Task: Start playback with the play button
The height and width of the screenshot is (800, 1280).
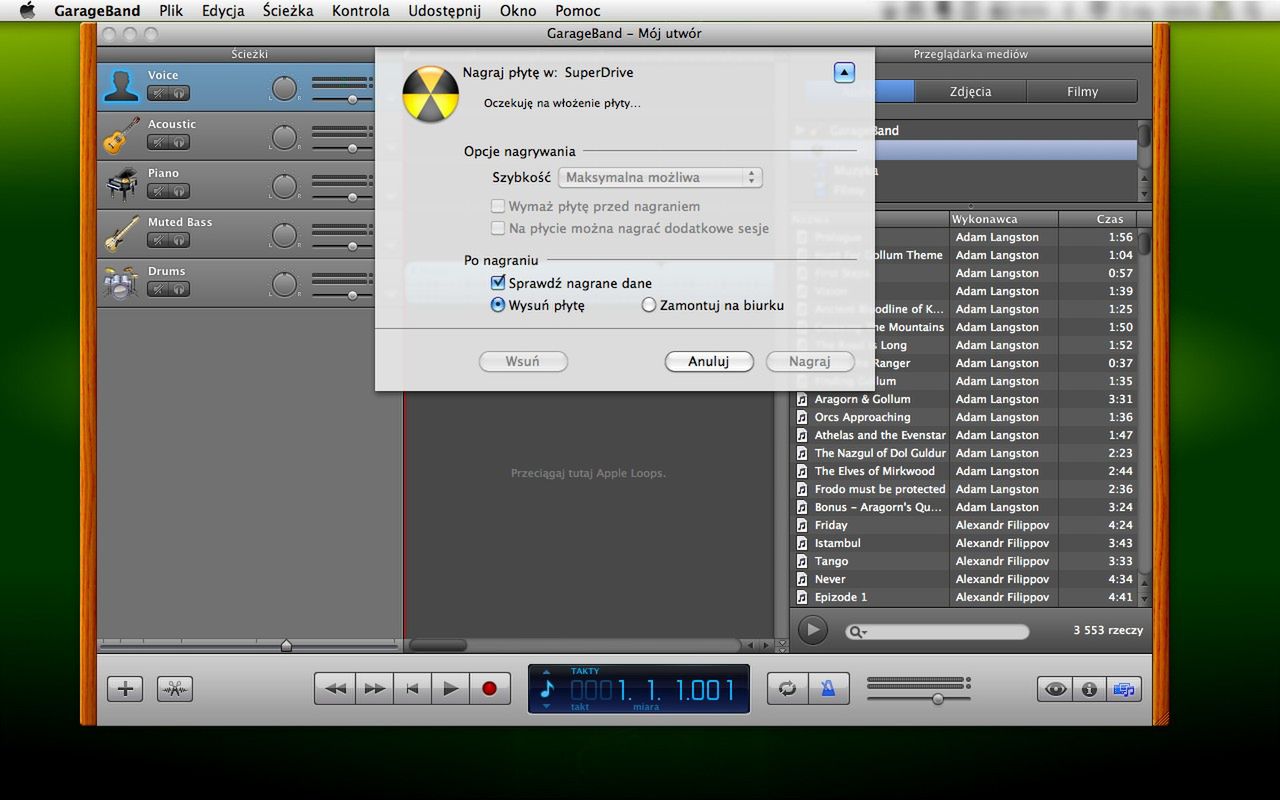Action: 450,688
